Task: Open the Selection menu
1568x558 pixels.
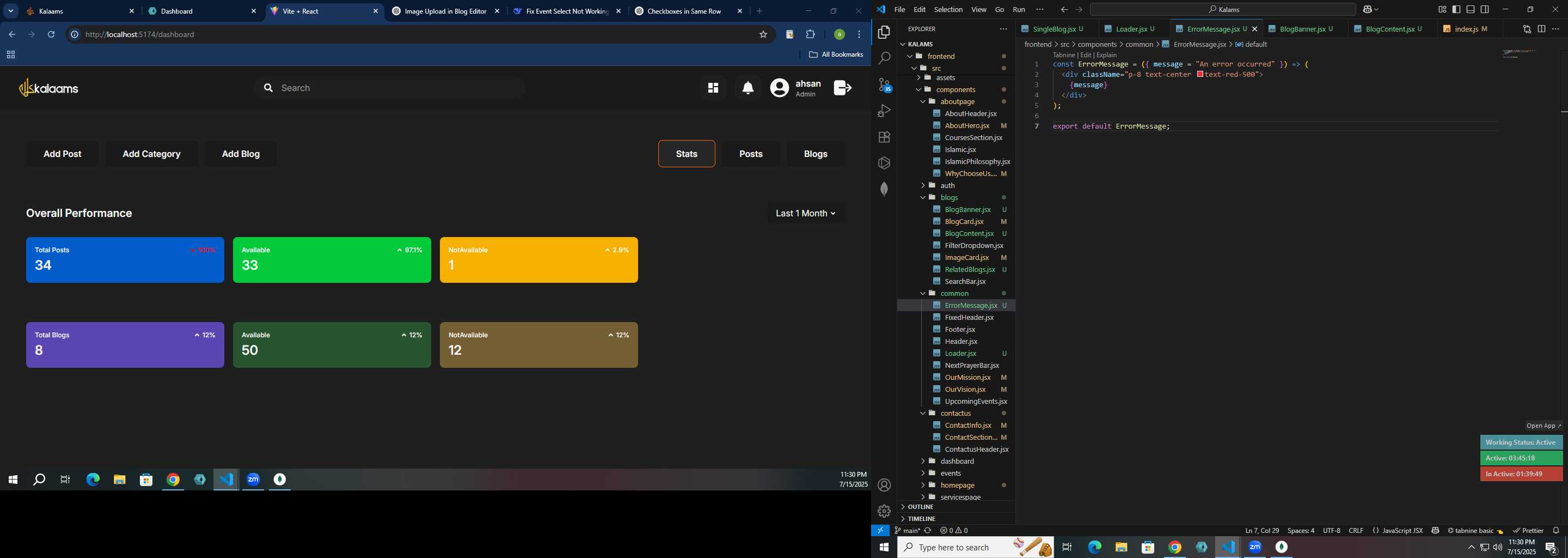Action: click(x=948, y=10)
